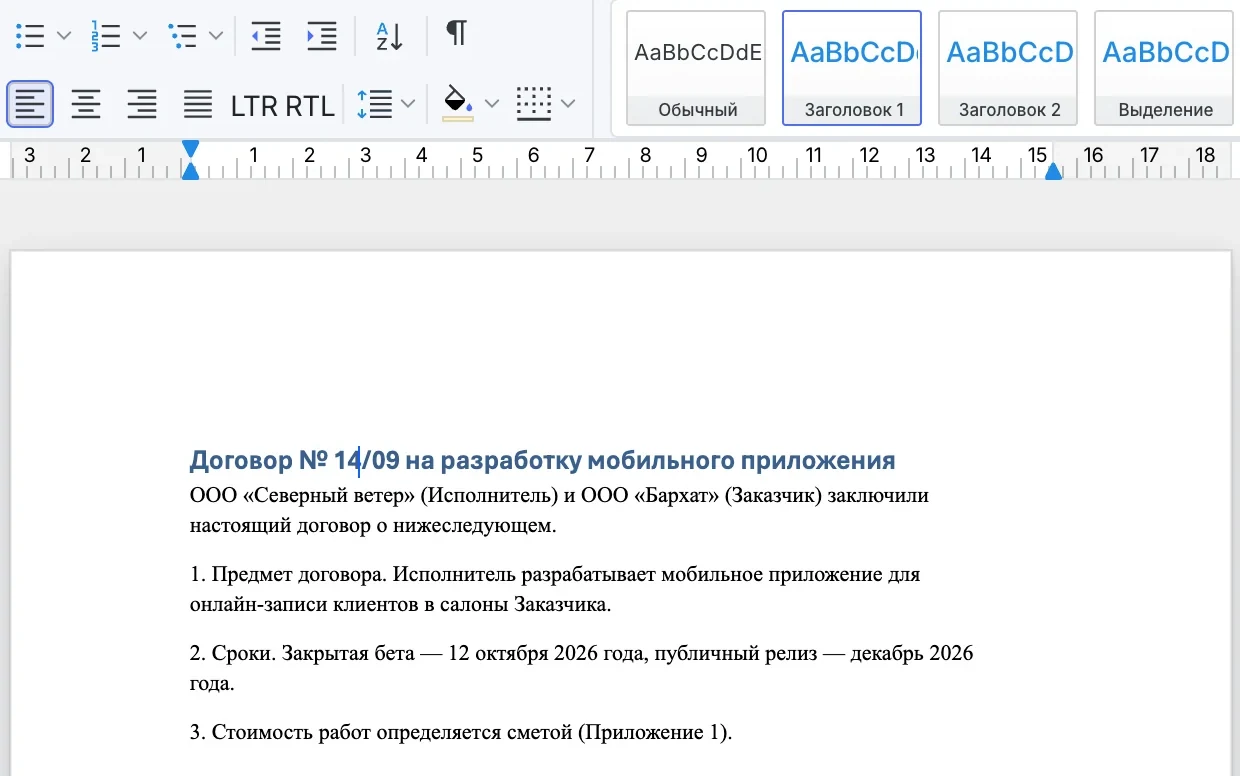Expand line spacing dropdown arrow
Viewport: 1240px width, 776px height.
pos(408,104)
